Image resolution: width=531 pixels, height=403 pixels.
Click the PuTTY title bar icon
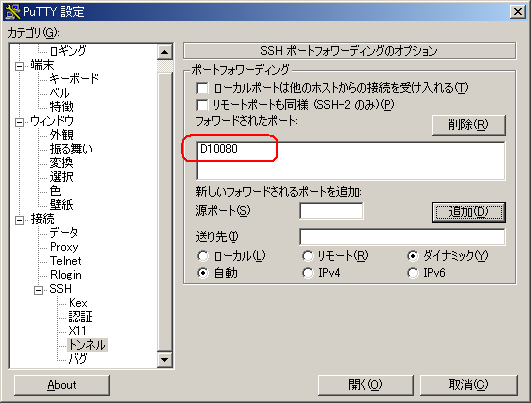pos(13,11)
